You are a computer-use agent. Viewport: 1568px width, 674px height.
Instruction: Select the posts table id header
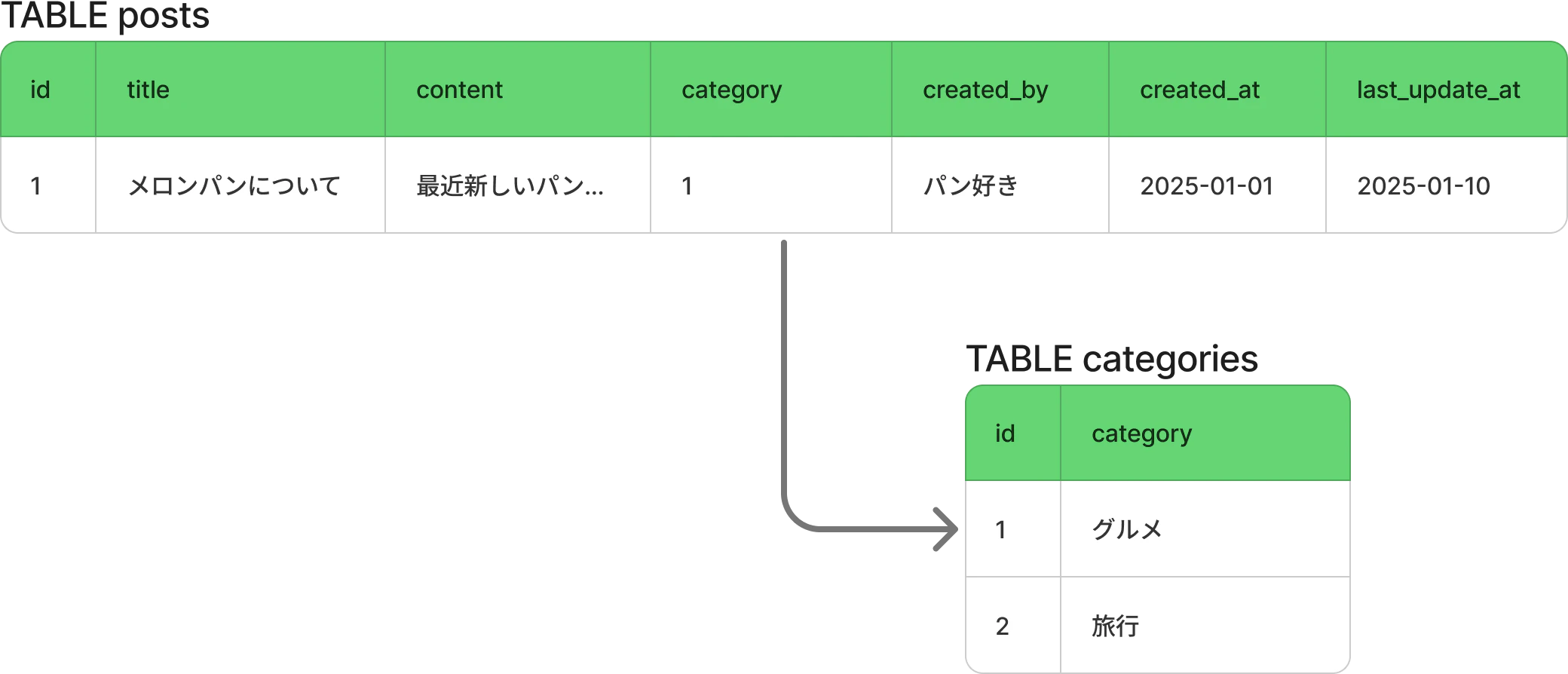(48, 90)
